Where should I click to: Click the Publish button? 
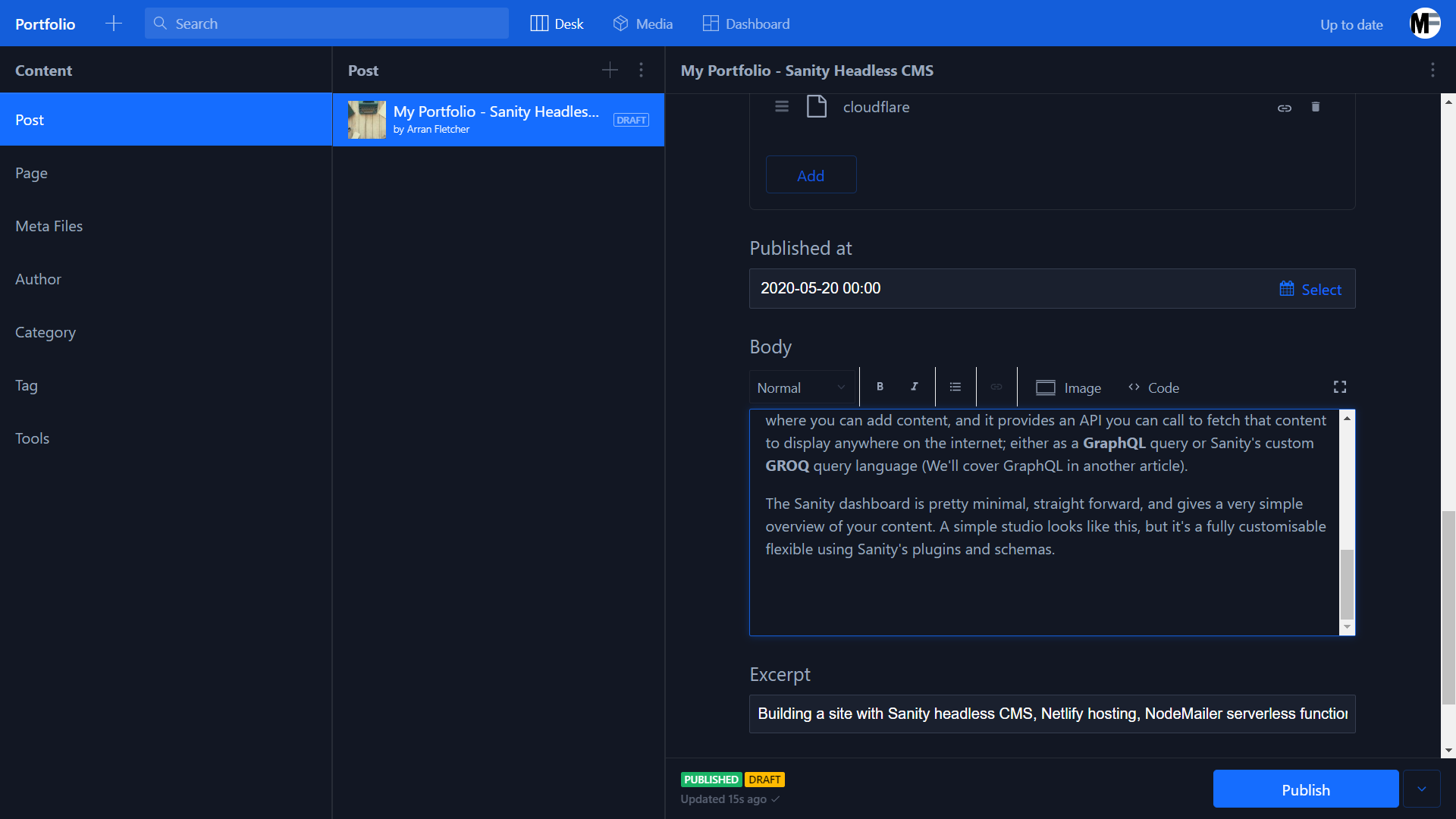pos(1305,789)
